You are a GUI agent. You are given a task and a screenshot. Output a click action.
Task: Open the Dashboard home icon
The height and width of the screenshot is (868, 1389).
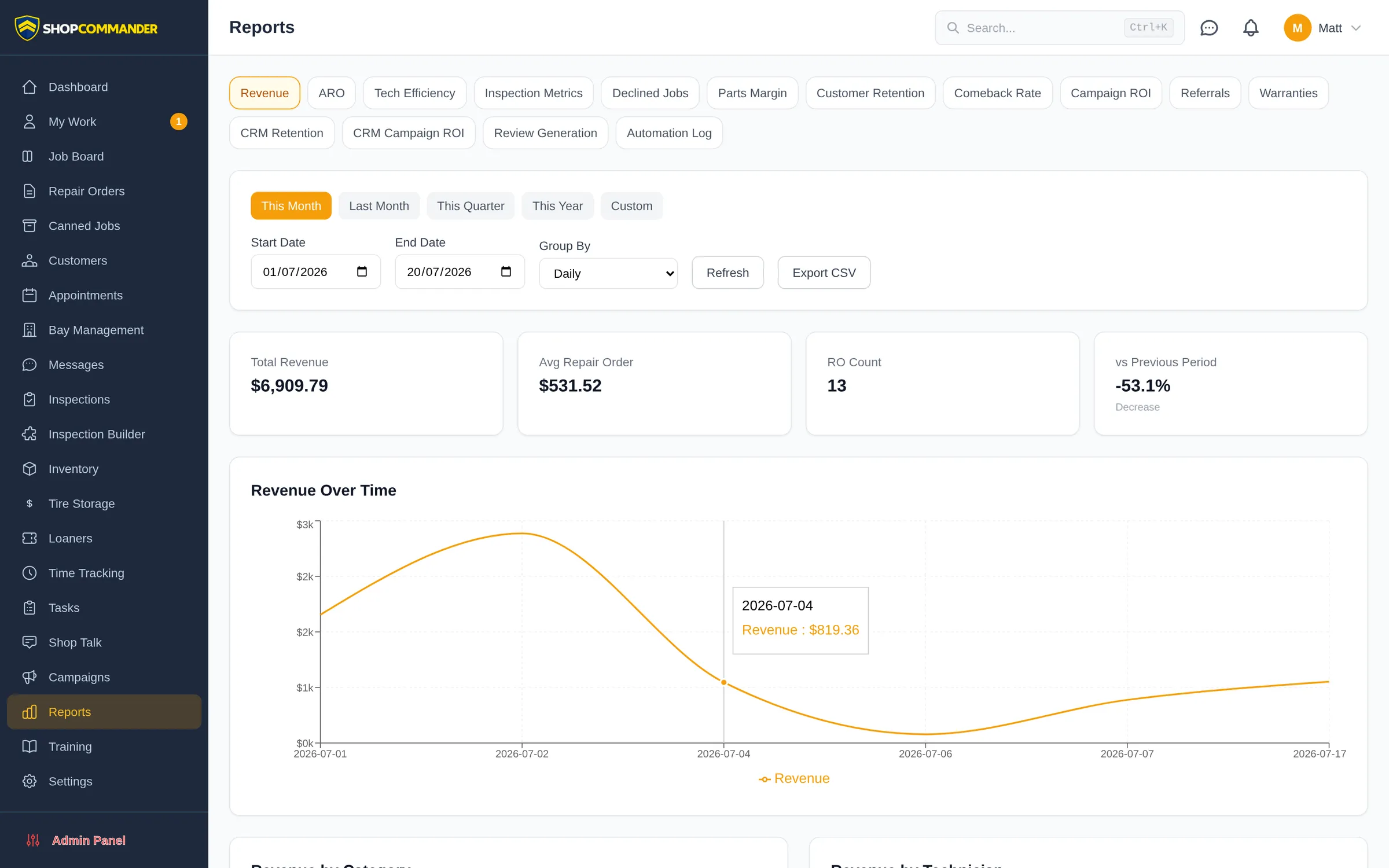(30, 87)
